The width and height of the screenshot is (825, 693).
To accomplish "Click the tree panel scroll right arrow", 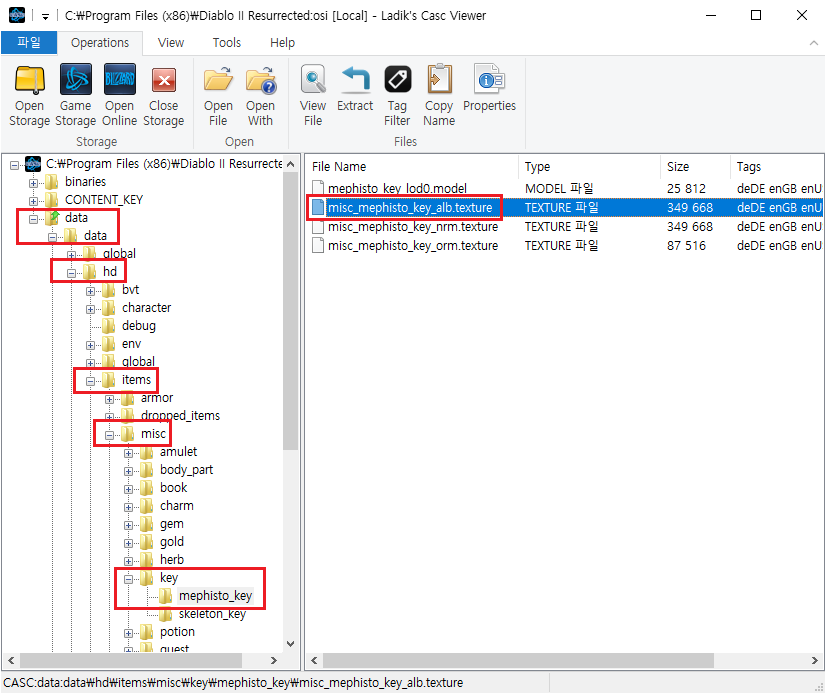I will click(x=274, y=660).
